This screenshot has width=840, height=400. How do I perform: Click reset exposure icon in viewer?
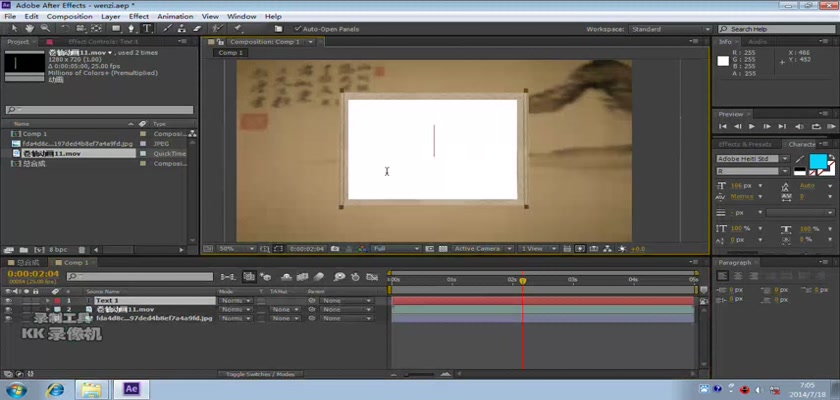point(622,249)
